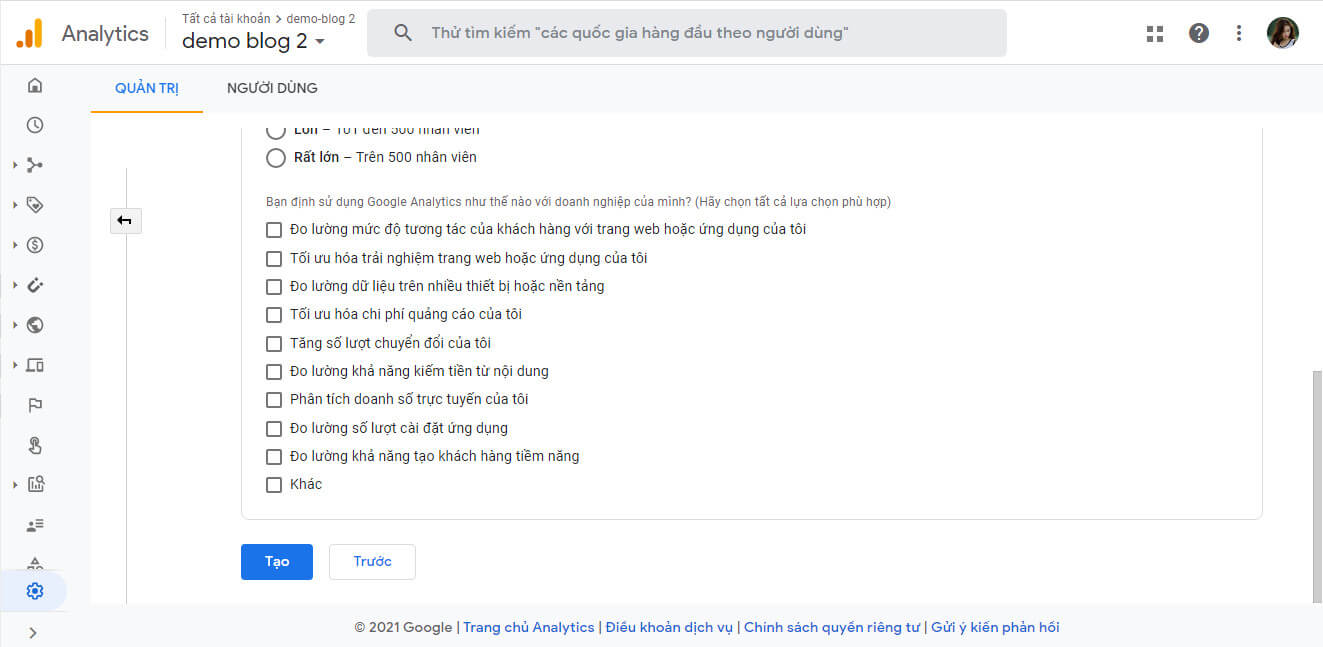Click the back arrow icon beside the form
1323x647 pixels.
pos(125,221)
